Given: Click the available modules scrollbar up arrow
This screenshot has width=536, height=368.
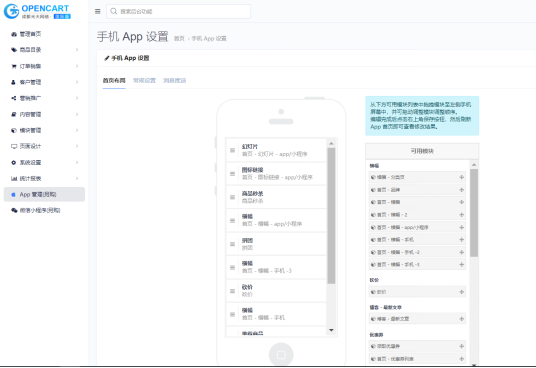Looking at the screenshot, I should point(474,165).
